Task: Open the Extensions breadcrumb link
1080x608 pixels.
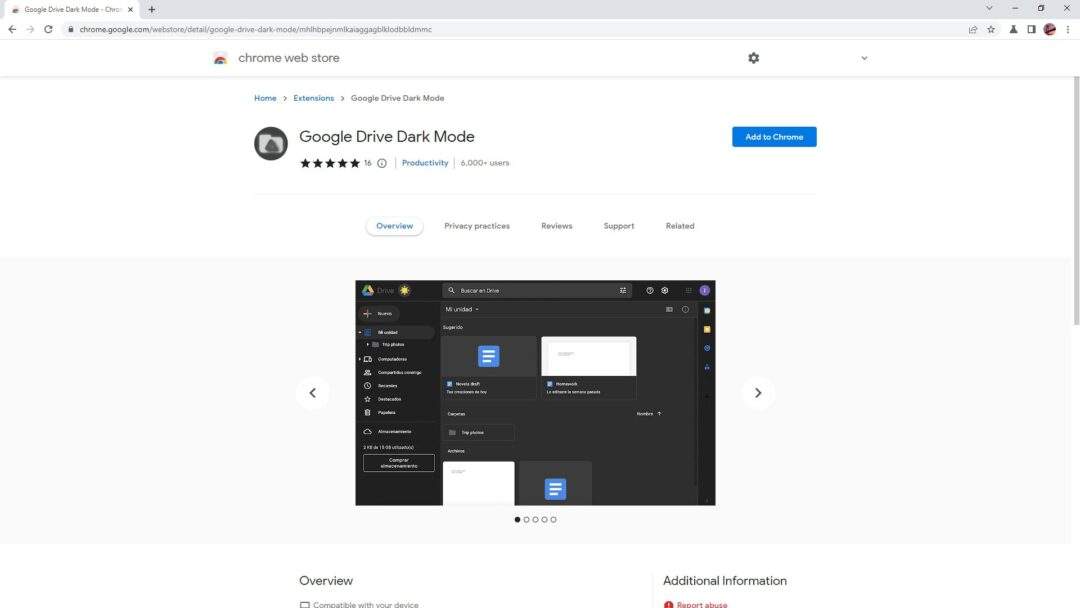Action: coord(313,98)
